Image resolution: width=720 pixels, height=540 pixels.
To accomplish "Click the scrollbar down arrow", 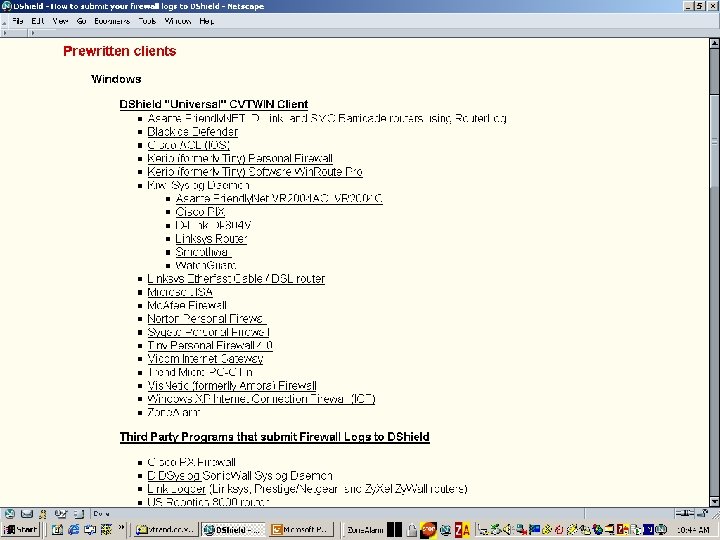I will pos(714,501).
